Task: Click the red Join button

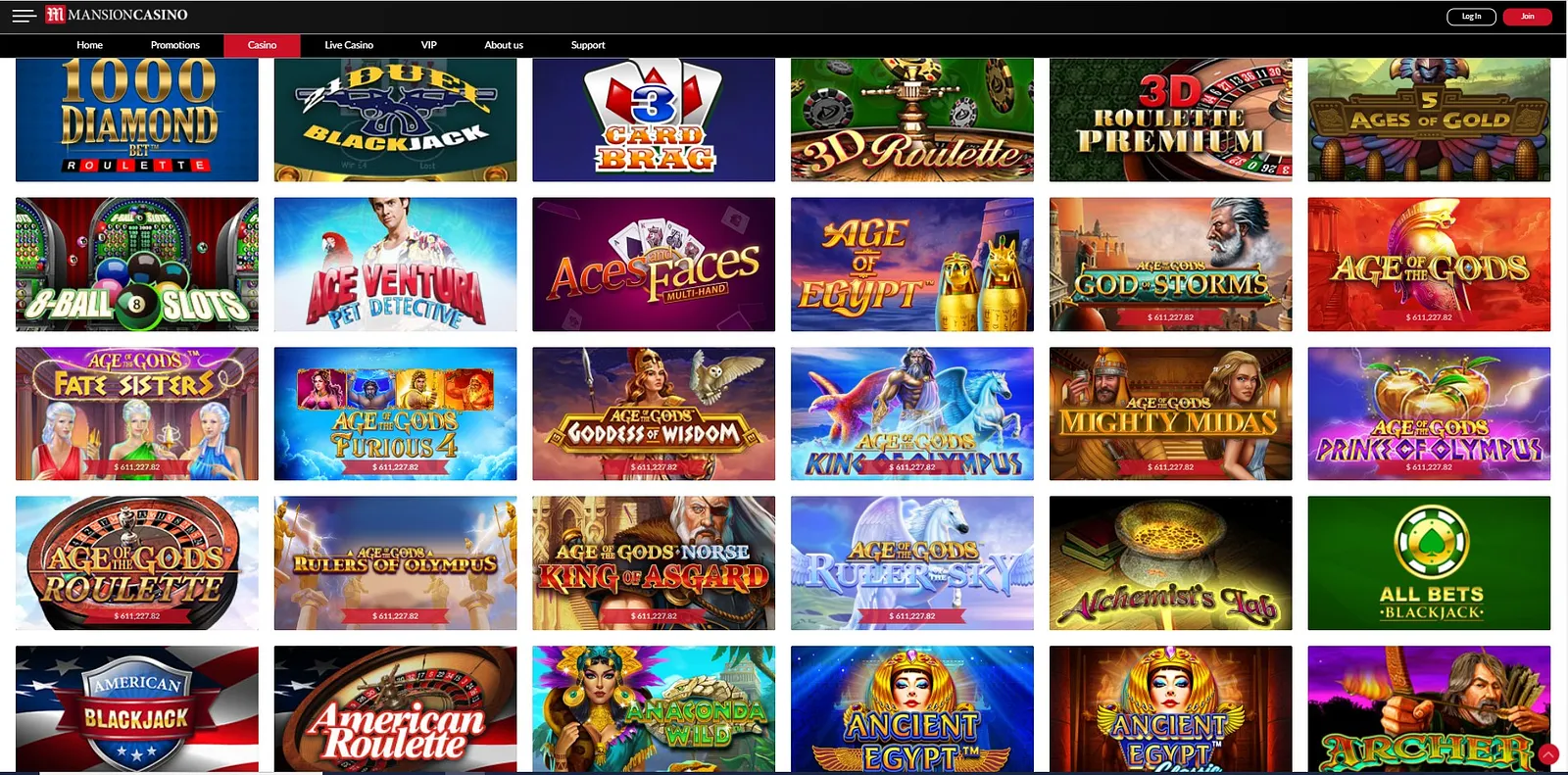Action: point(1527,17)
